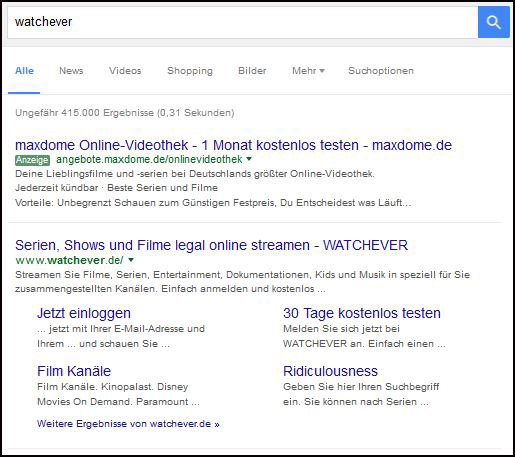This screenshot has width=515, height=457.
Task: Open the Jetzt einloggen sitelink
Action: pos(84,313)
